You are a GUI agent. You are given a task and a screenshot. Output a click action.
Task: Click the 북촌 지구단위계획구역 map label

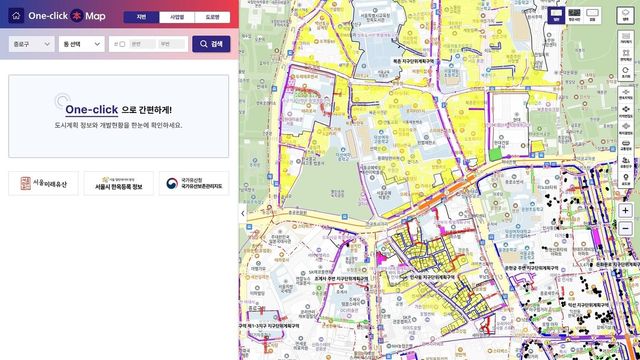point(413,61)
